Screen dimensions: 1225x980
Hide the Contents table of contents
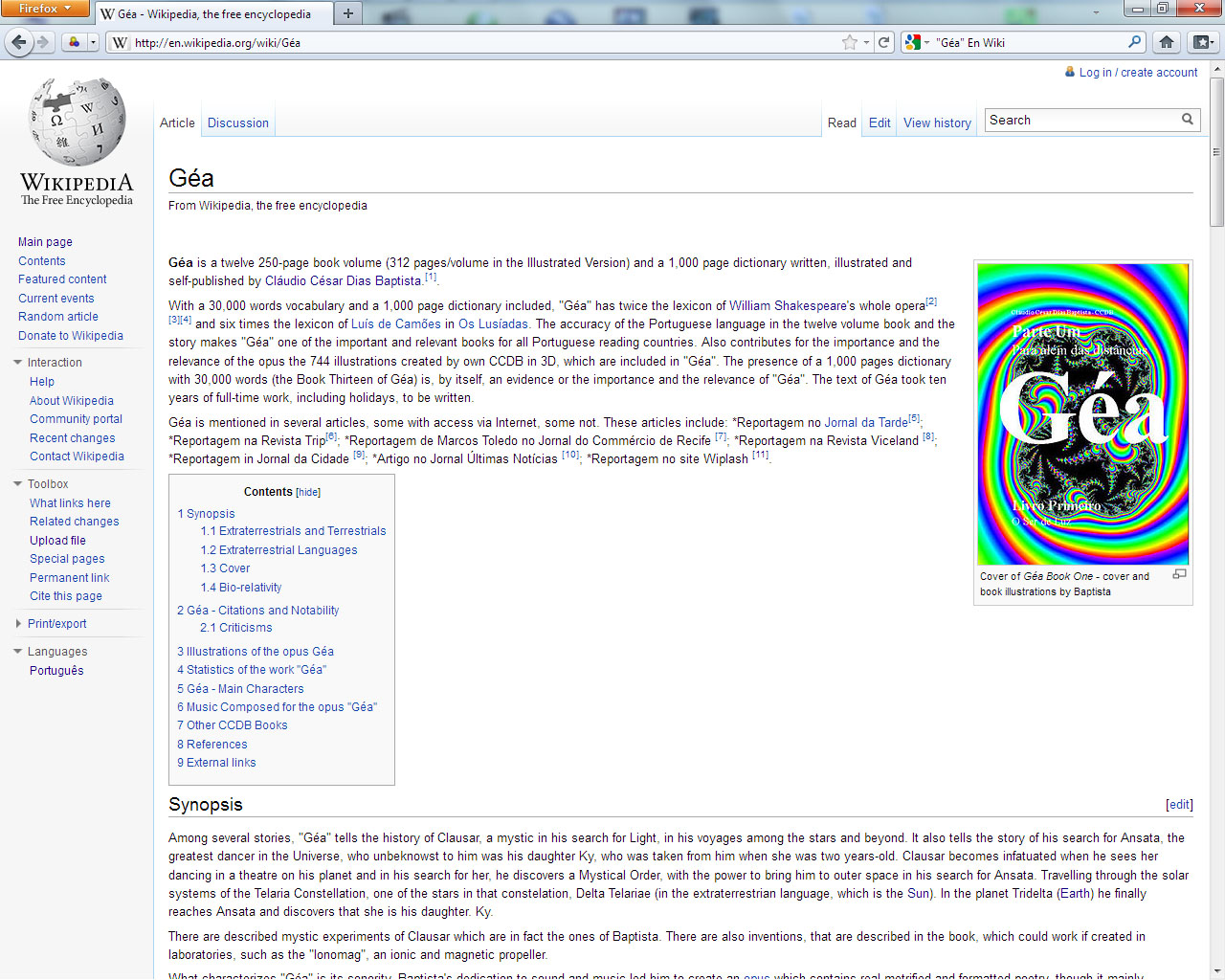(308, 492)
